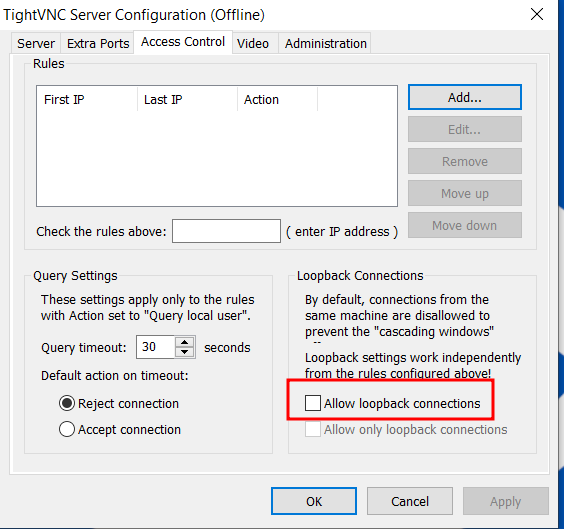Image resolution: width=564 pixels, height=529 pixels.
Task: Confirm settings with OK button
Action: point(314,501)
